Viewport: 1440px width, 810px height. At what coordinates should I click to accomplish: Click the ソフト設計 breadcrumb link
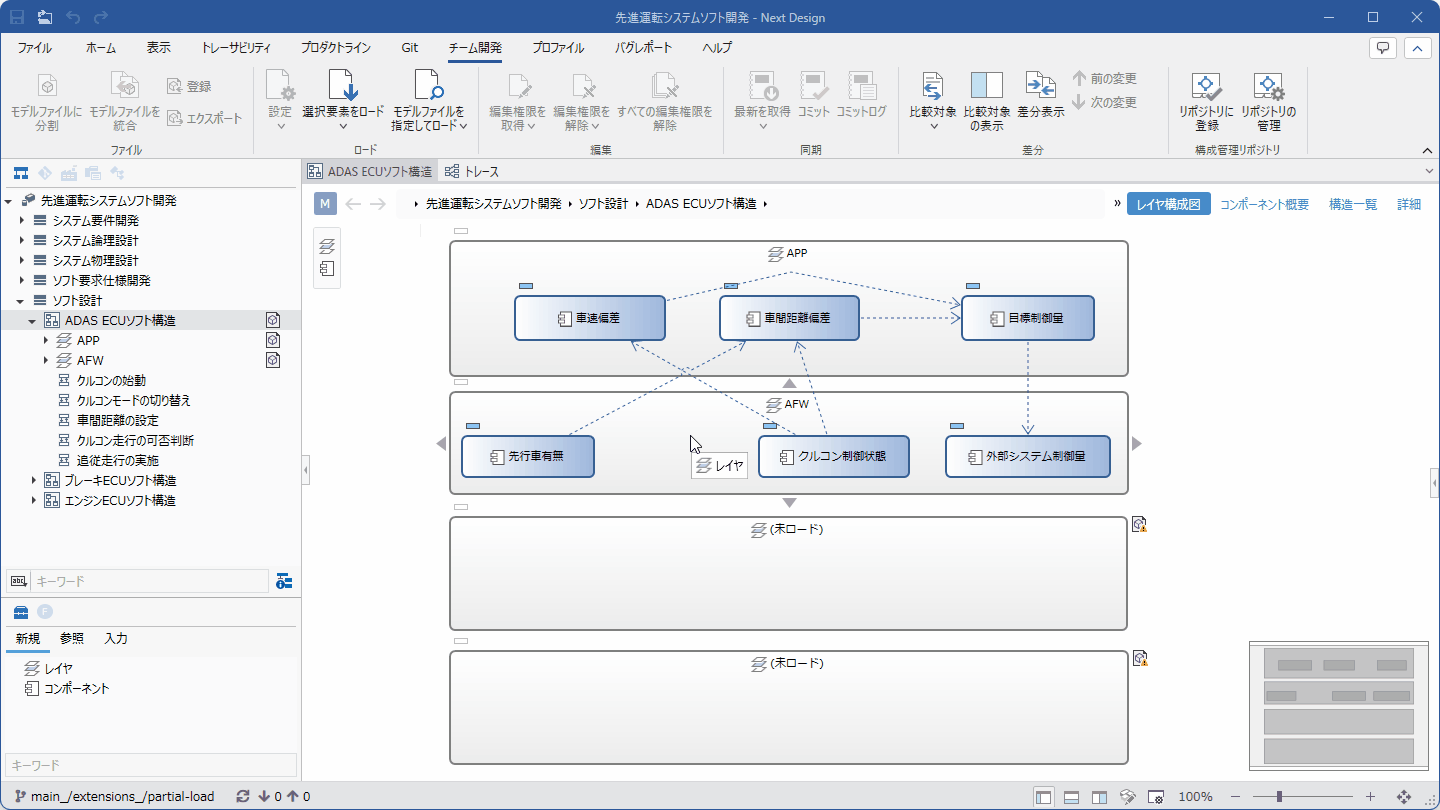[603, 204]
